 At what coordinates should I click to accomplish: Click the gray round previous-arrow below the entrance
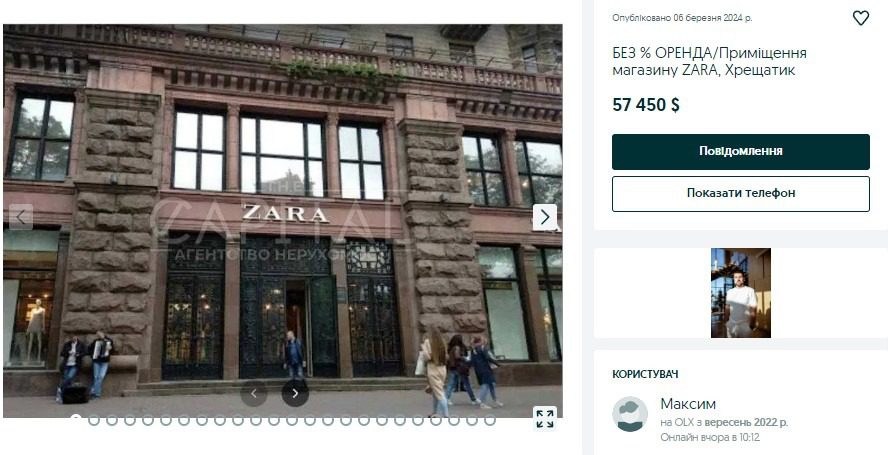254,393
